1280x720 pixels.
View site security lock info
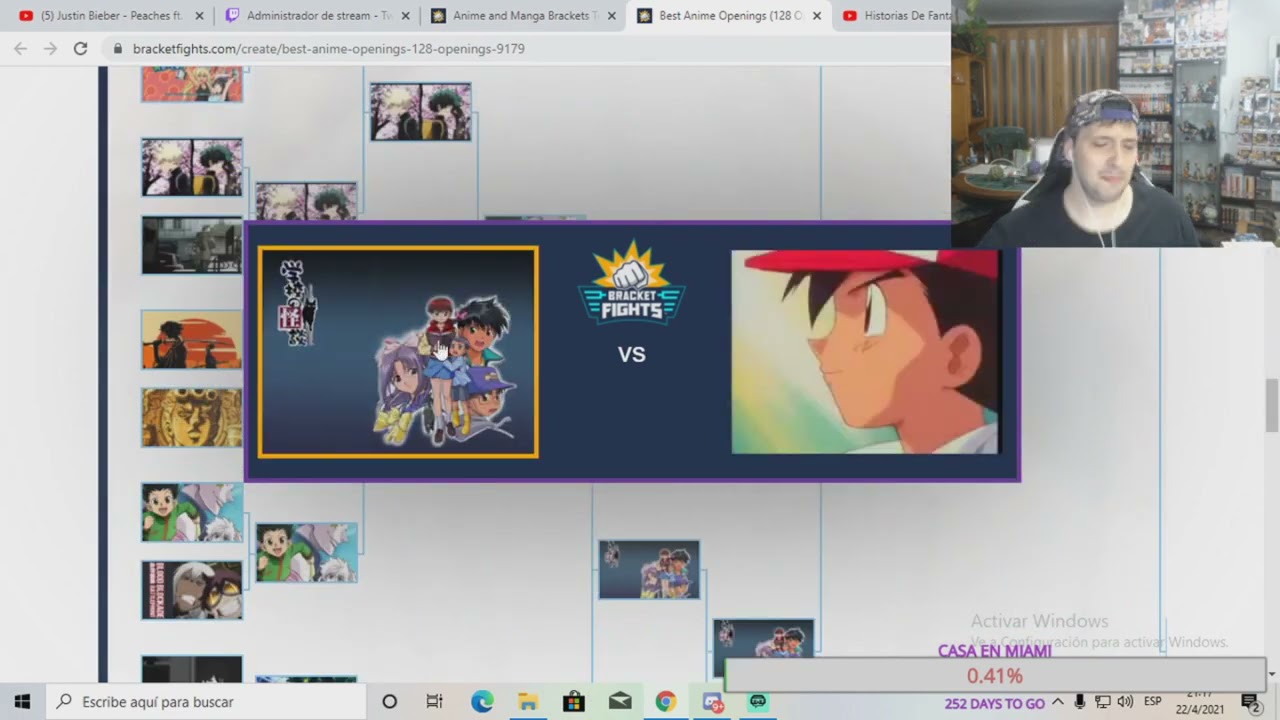coord(118,48)
